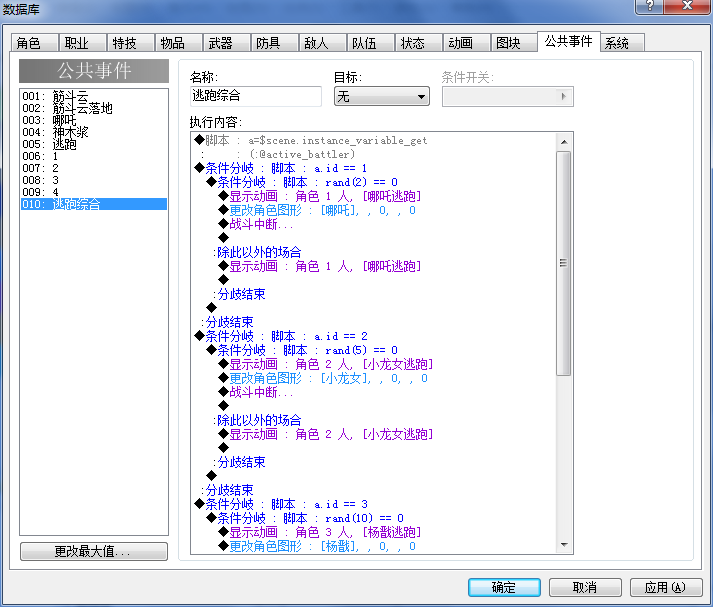Open the 系统 tab

623,43
